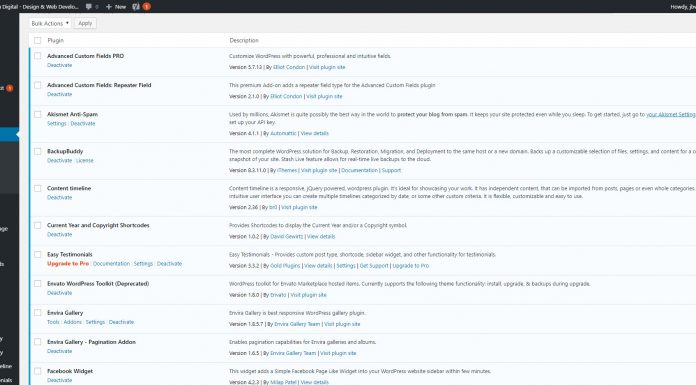Viewport: 696px width, 385px height.
Task: Open the Yoast SEO icon in admin bar
Action: click(x=136, y=6)
